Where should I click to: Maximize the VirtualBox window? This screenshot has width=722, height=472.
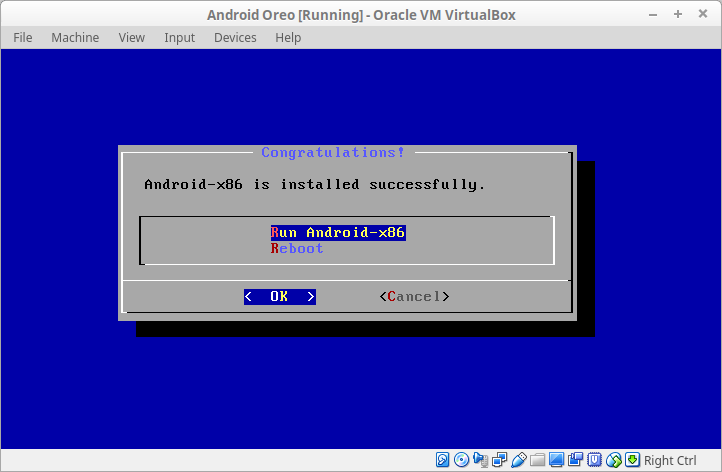pos(678,14)
